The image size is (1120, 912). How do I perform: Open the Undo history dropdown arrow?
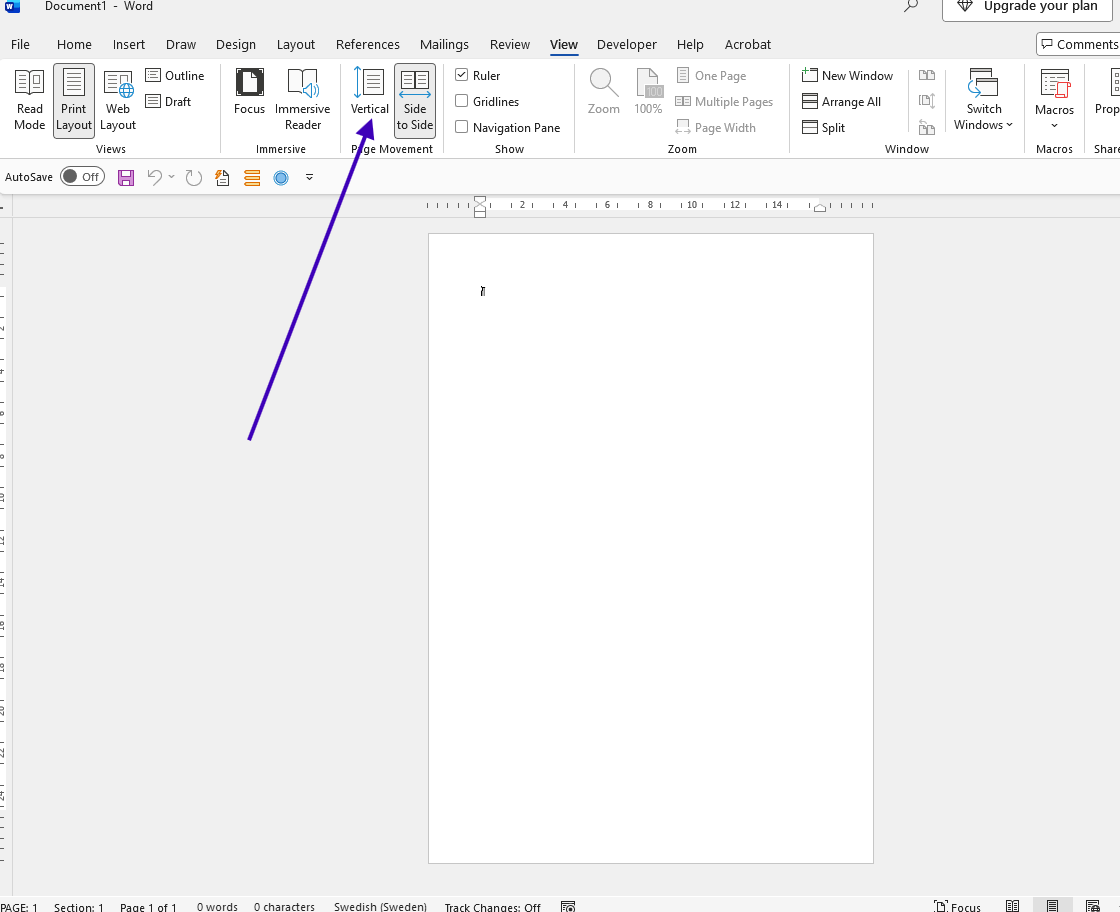point(171,177)
